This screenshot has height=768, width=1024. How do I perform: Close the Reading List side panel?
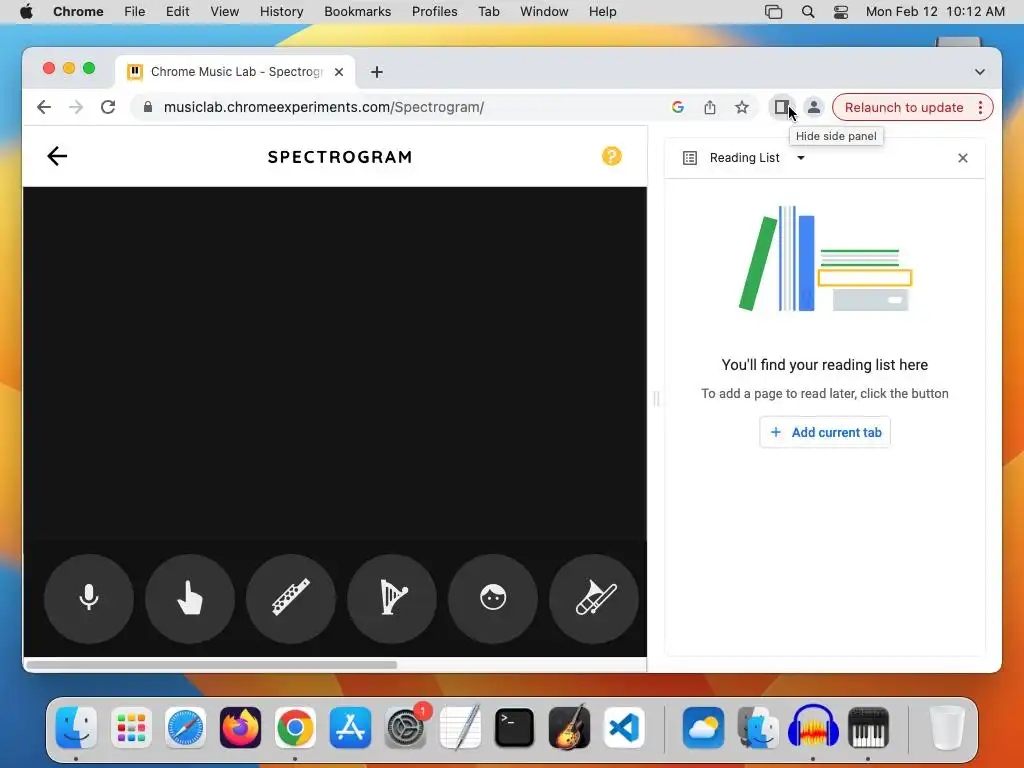coord(963,158)
